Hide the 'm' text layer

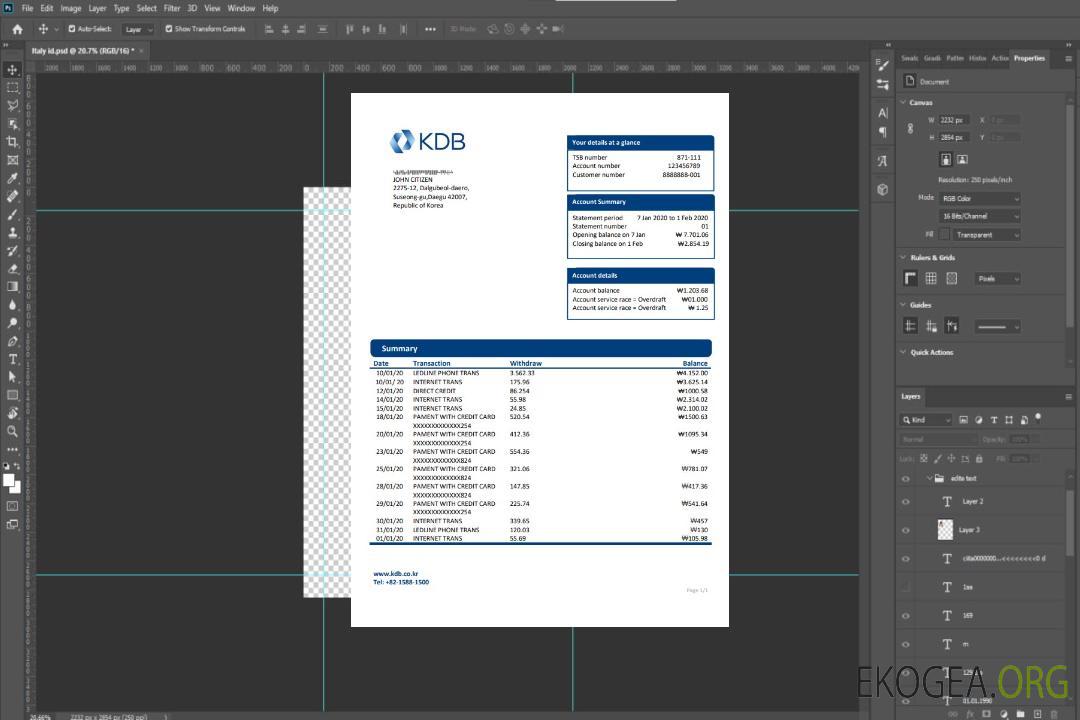[906, 645]
